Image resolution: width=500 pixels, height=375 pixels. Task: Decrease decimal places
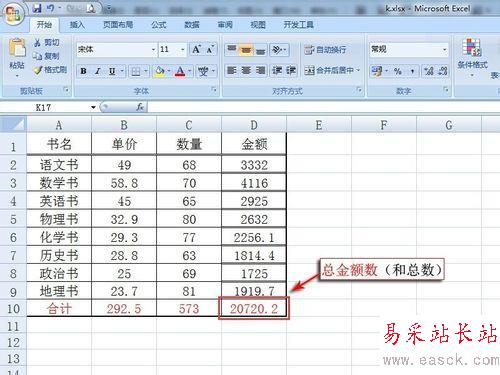[x=443, y=71]
